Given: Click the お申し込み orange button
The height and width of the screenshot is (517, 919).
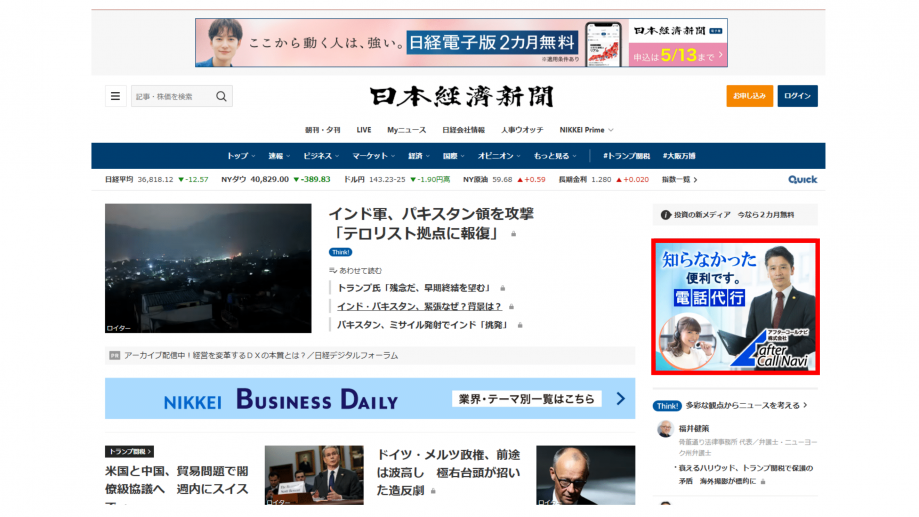Looking at the screenshot, I should tap(749, 96).
